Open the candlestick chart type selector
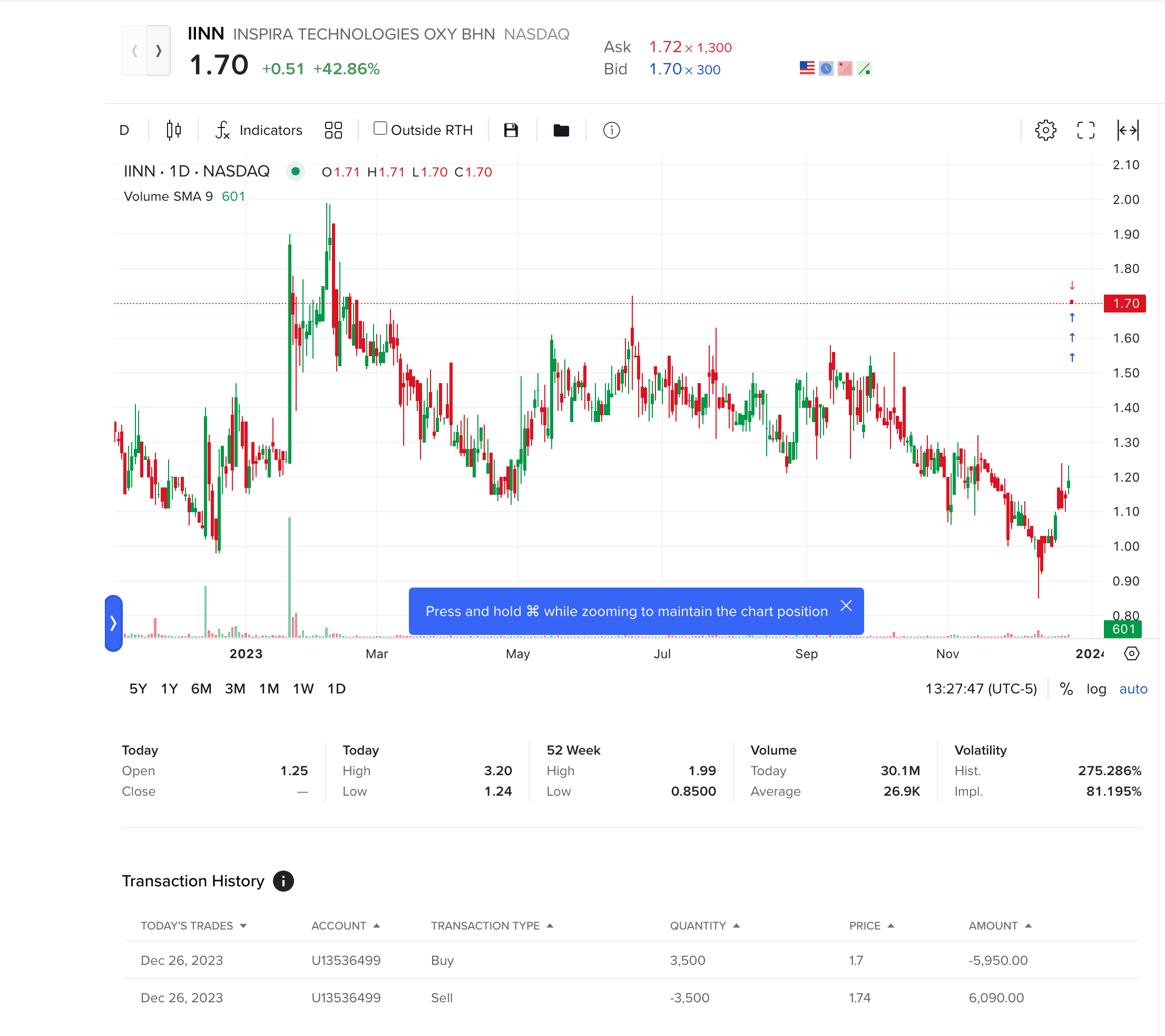 [173, 130]
